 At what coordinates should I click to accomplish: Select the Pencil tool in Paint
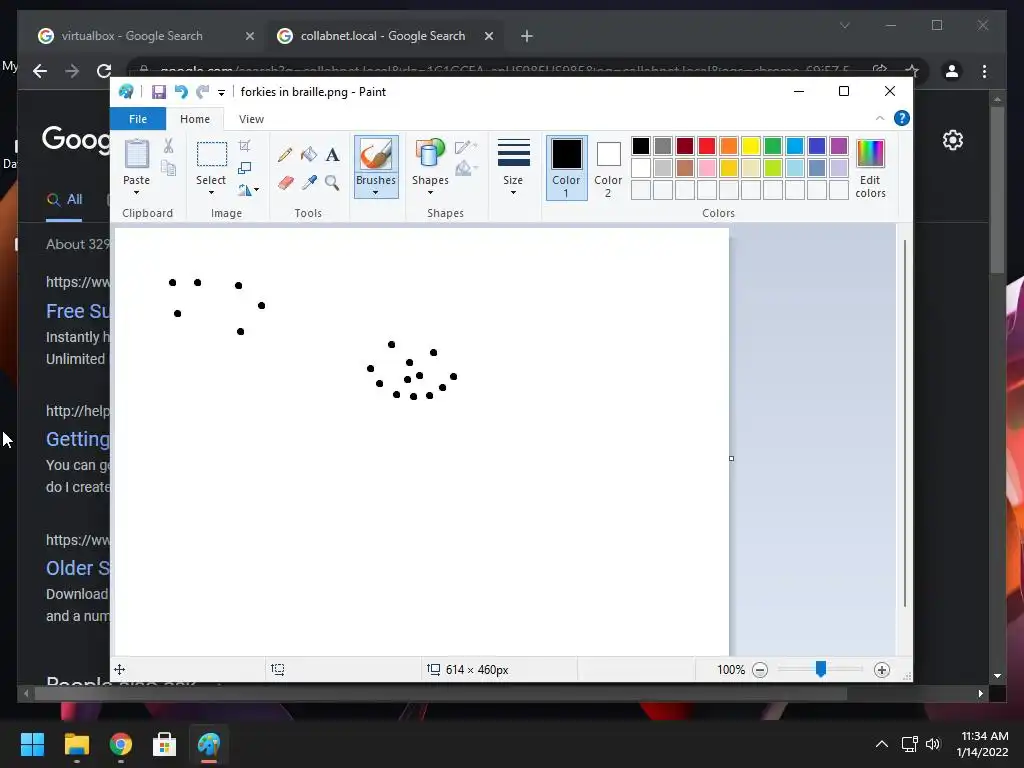(x=285, y=154)
